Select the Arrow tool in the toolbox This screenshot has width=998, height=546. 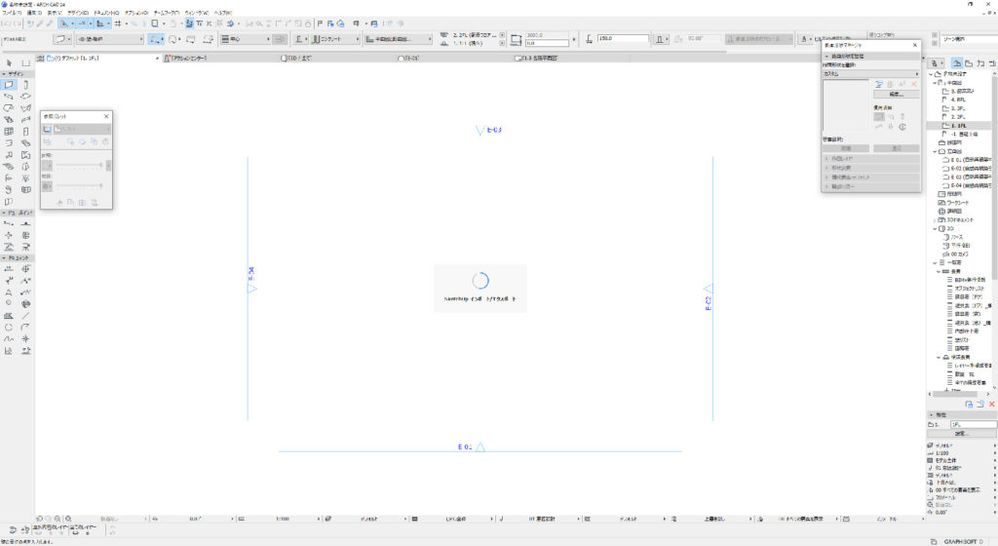9,63
